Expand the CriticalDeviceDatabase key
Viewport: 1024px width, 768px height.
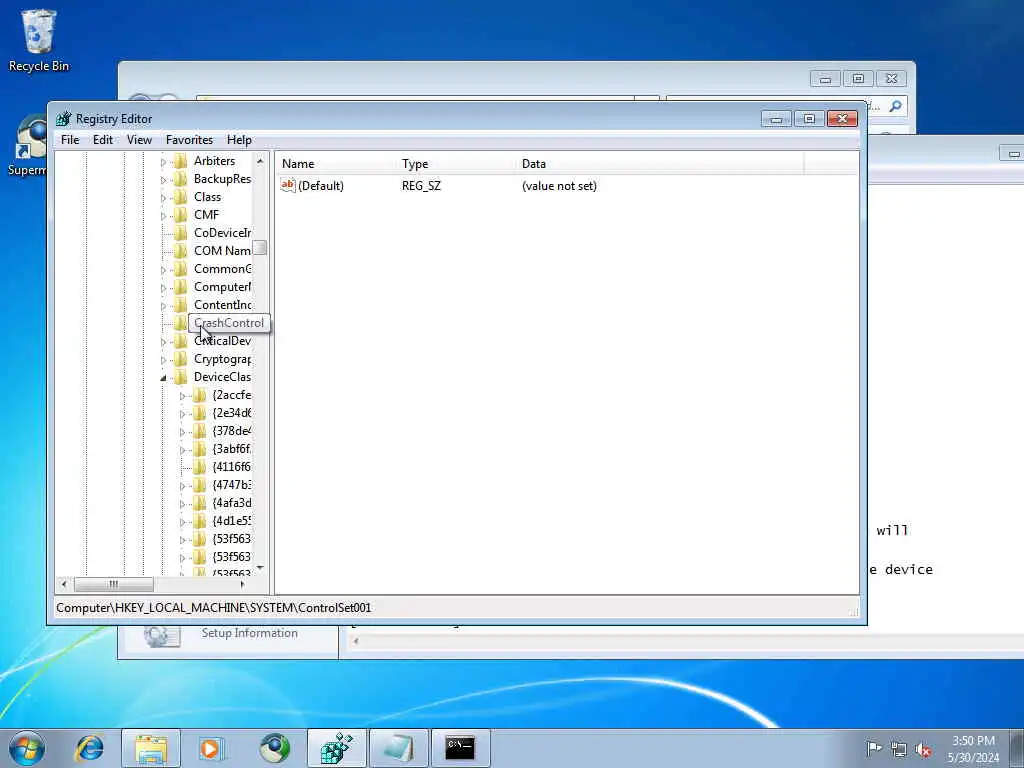coord(163,342)
